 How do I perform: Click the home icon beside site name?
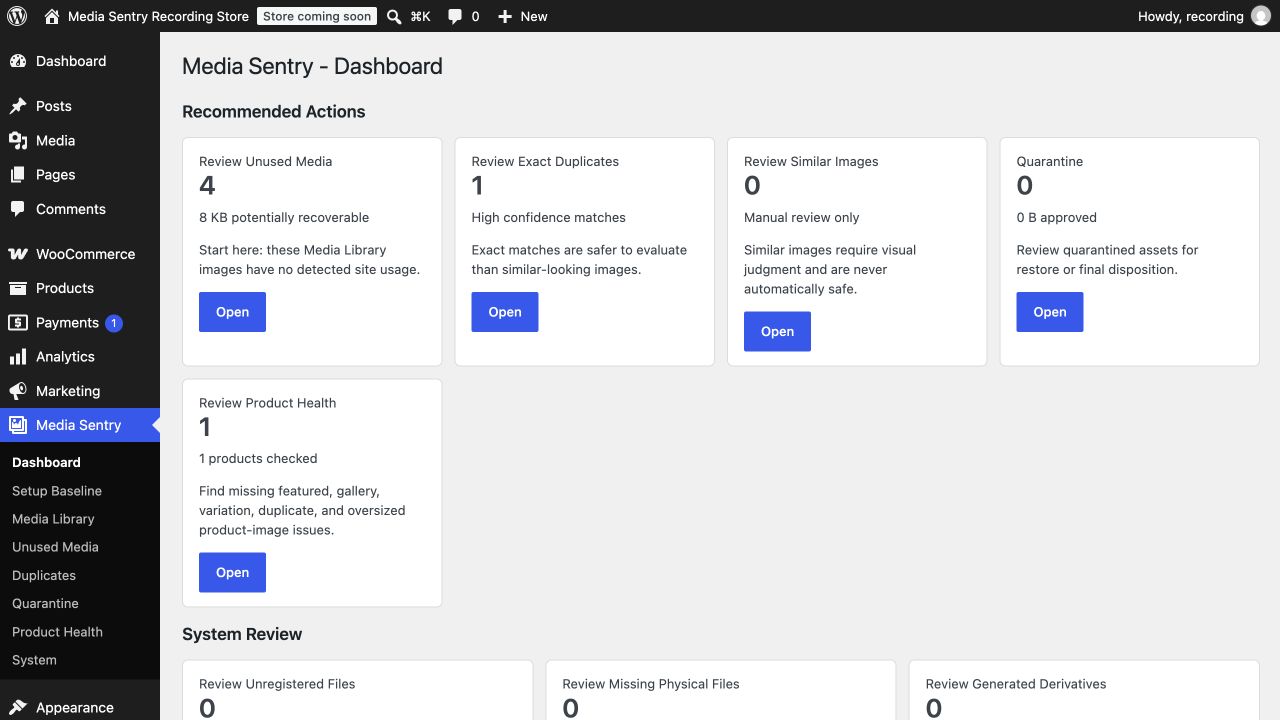click(x=52, y=16)
